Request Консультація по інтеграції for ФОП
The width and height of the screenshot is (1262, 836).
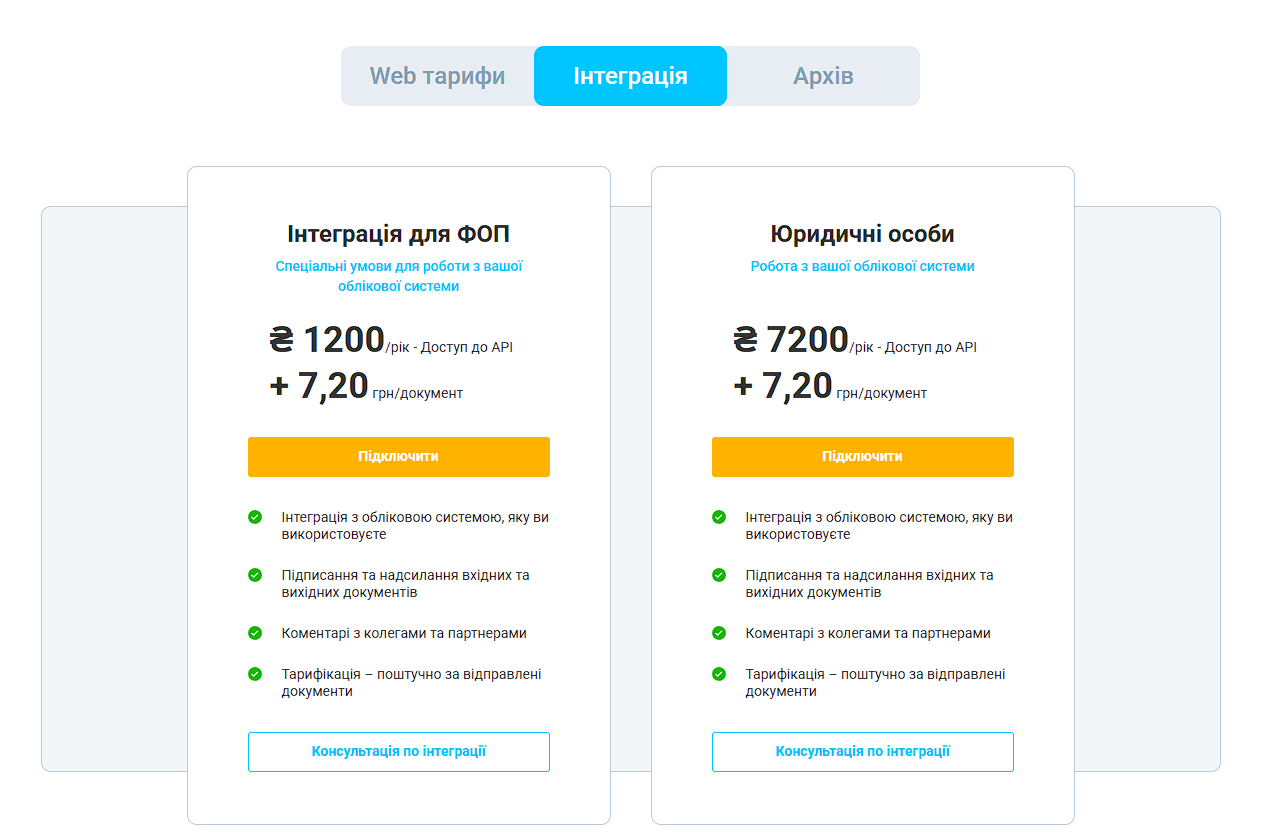(x=399, y=752)
